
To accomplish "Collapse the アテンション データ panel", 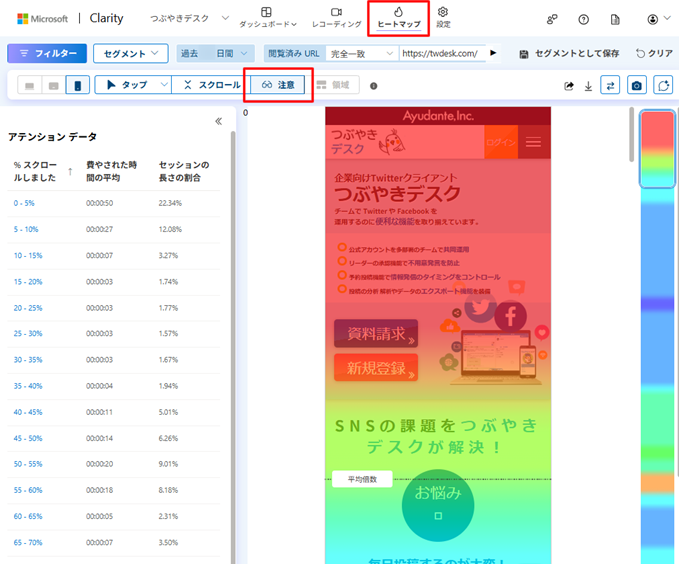I will point(219,121).
